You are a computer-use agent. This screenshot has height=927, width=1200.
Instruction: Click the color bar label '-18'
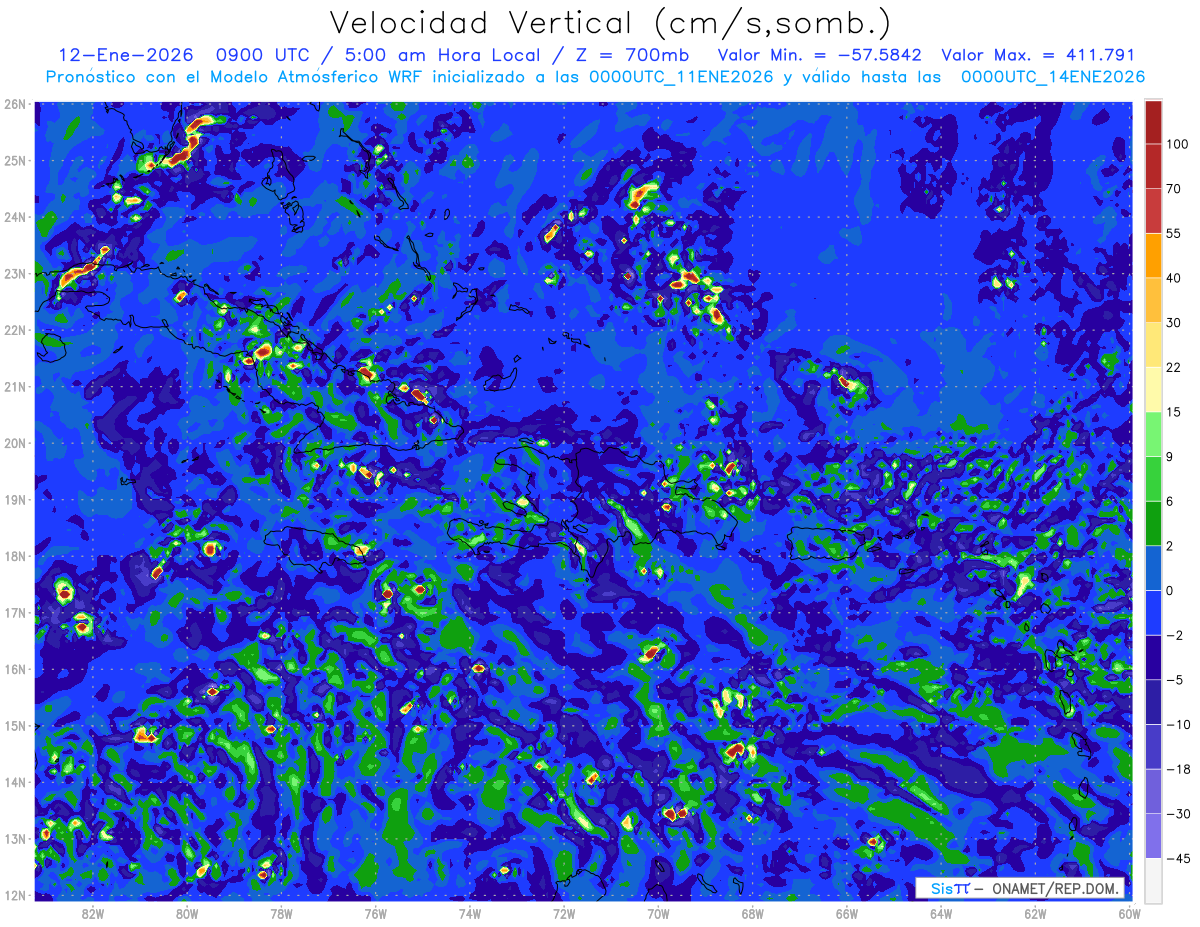click(1178, 769)
